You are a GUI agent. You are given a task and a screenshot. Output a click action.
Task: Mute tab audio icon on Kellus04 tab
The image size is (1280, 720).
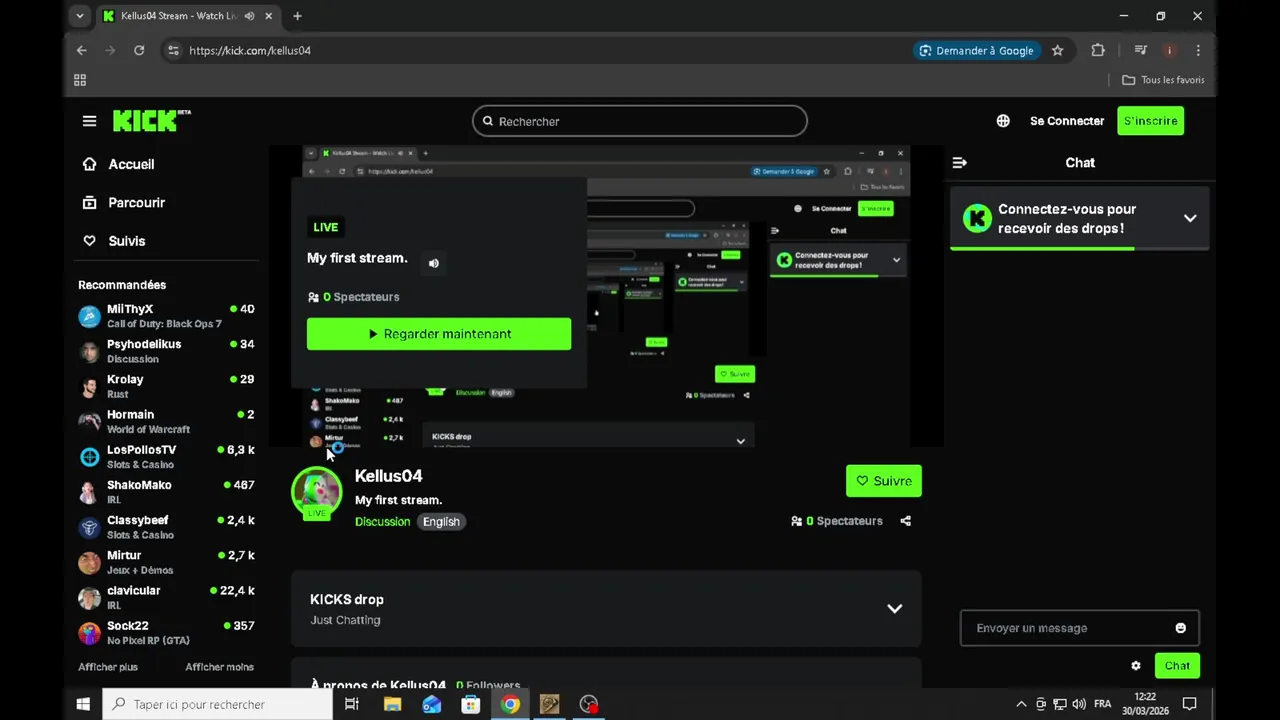pos(249,16)
